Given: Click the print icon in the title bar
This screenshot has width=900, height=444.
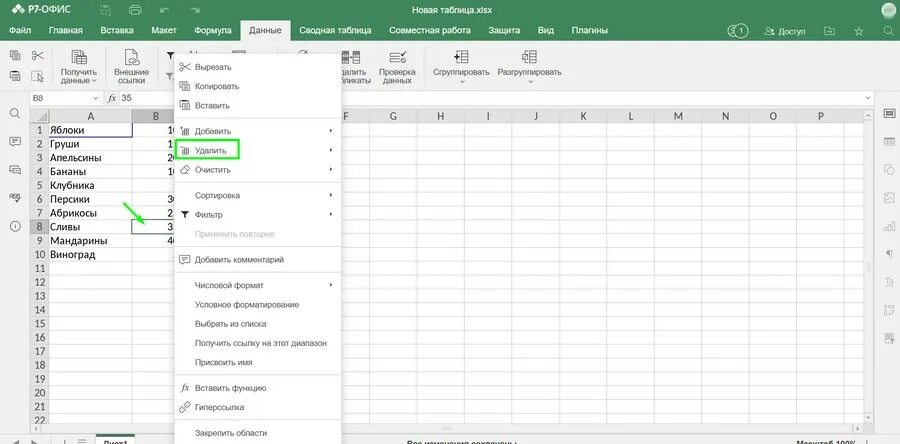Looking at the screenshot, I should (x=135, y=10).
